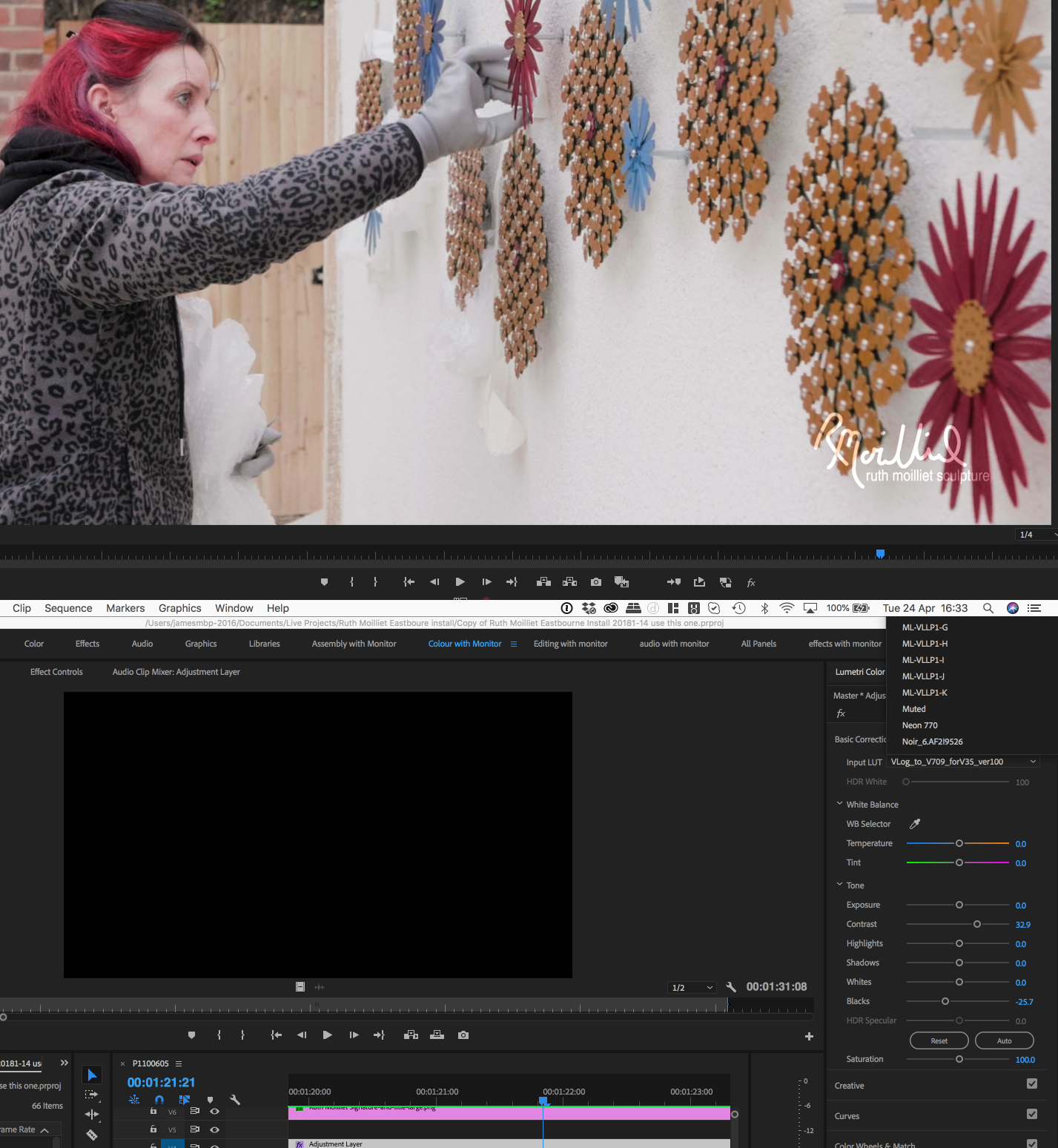Open Source monitor 1/2 resolution dropdown
Image resolution: width=1058 pixels, height=1148 pixels.
click(x=692, y=988)
